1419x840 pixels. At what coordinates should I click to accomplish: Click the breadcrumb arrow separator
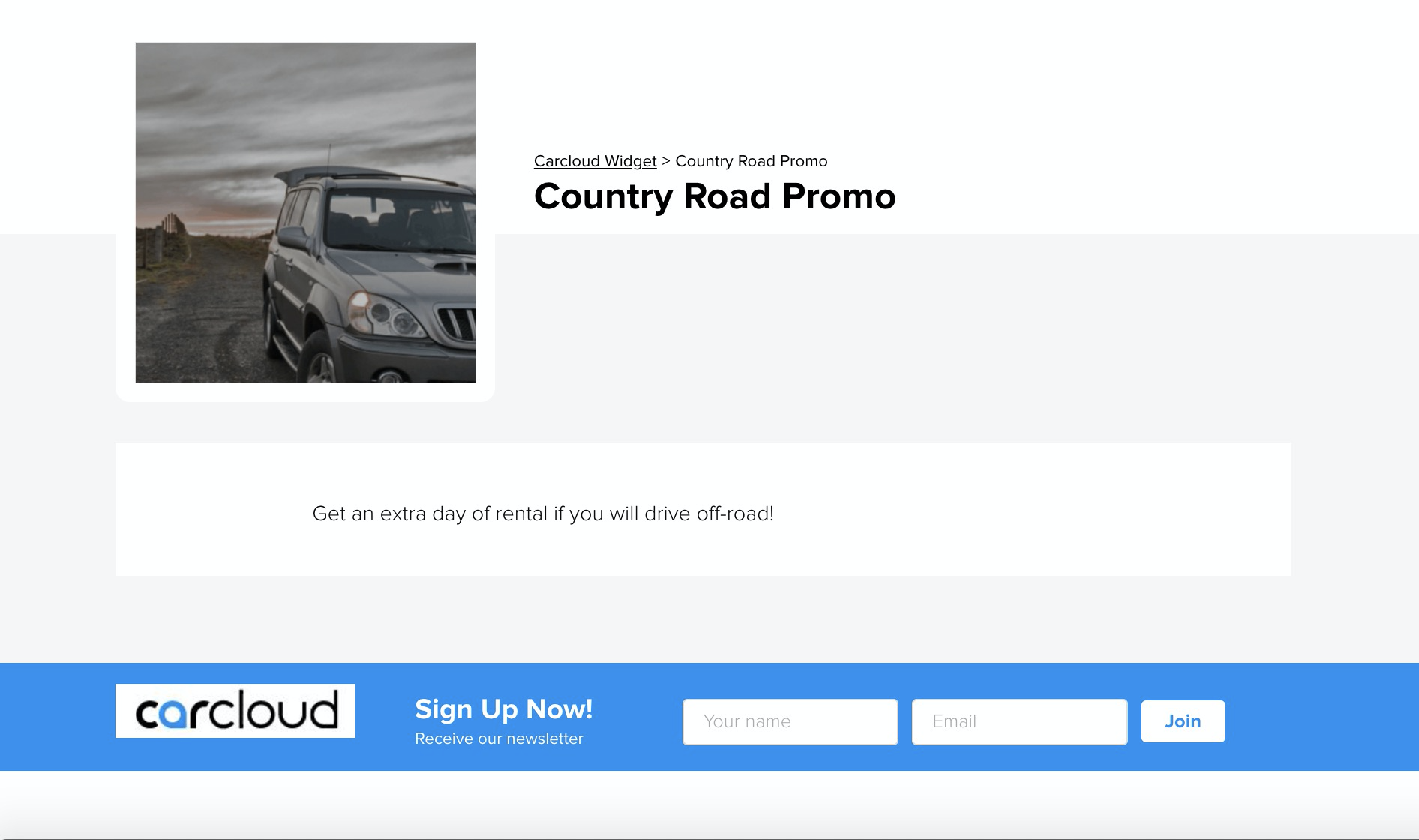point(665,161)
